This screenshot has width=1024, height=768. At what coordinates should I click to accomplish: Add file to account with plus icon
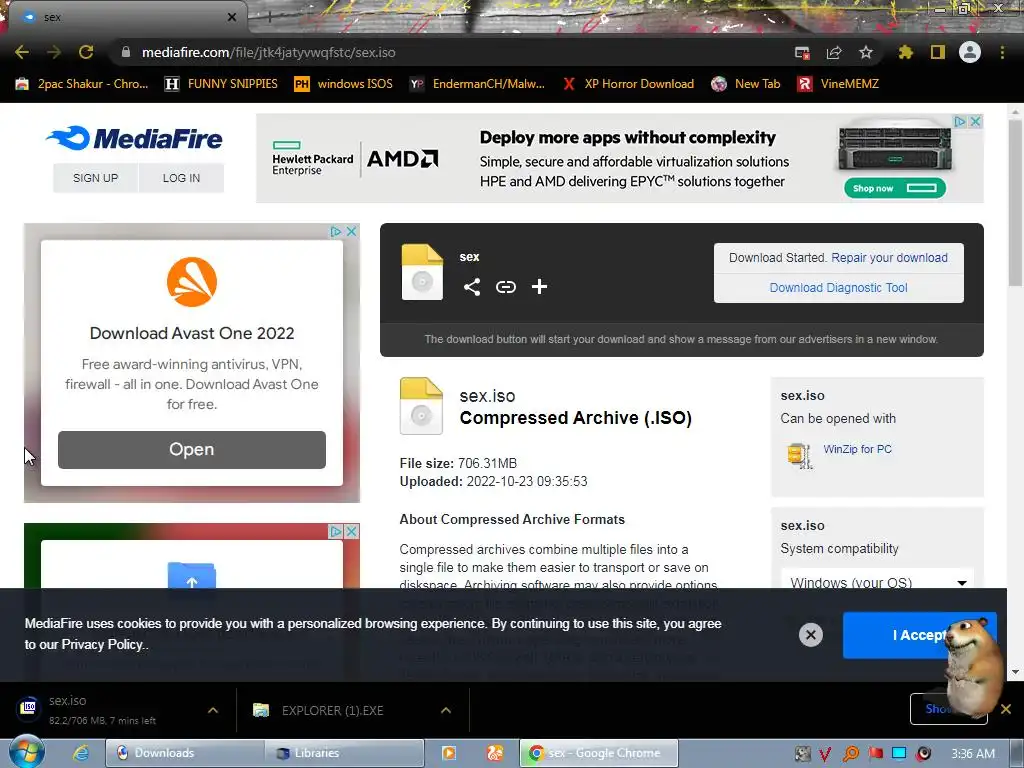click(x=539, y=287)
